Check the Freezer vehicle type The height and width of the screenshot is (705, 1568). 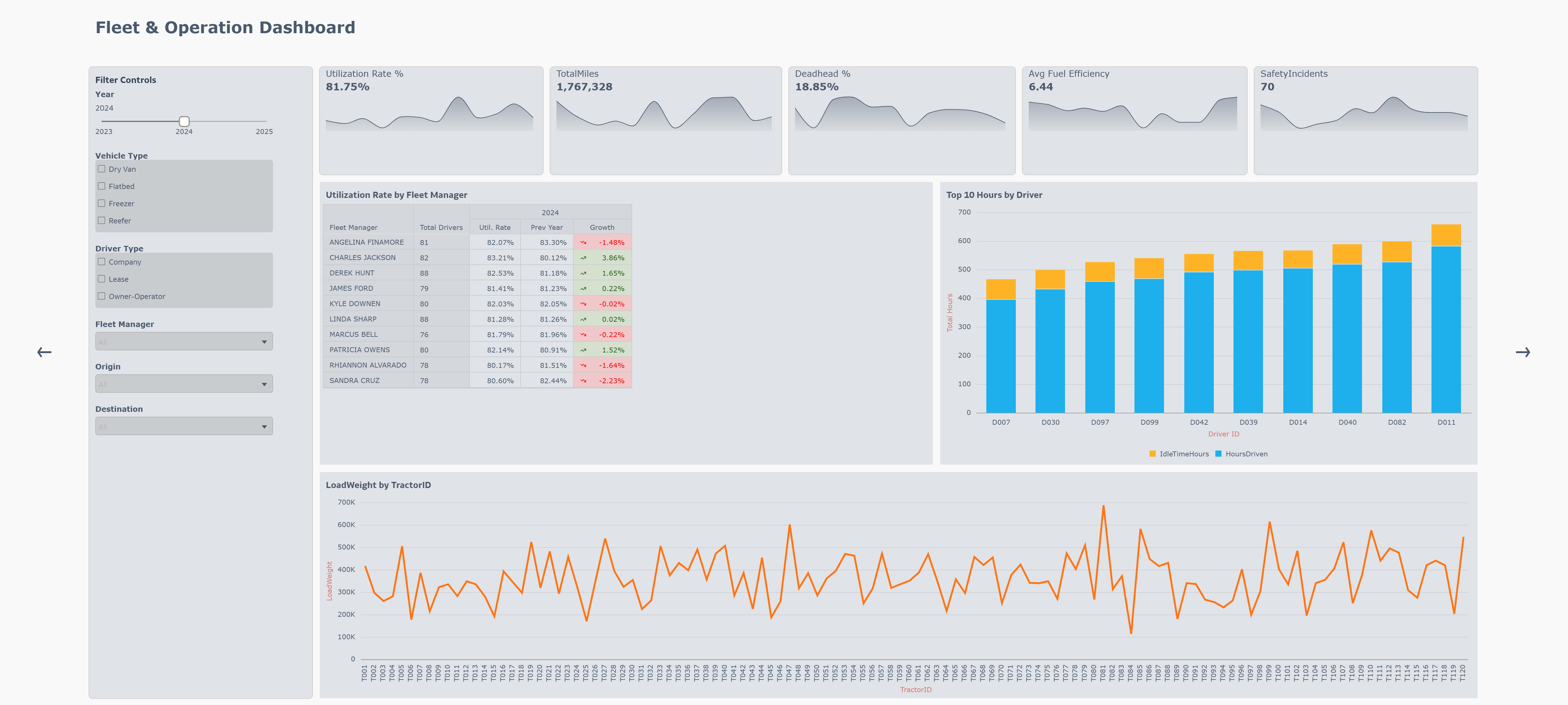(x=102, y=203)
